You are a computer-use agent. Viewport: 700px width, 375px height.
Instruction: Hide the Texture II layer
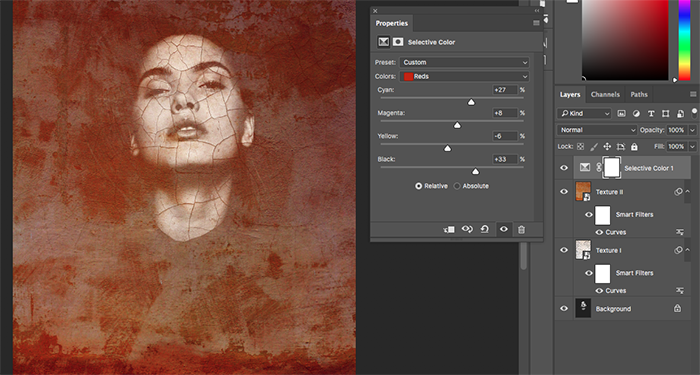pos(564,192)
